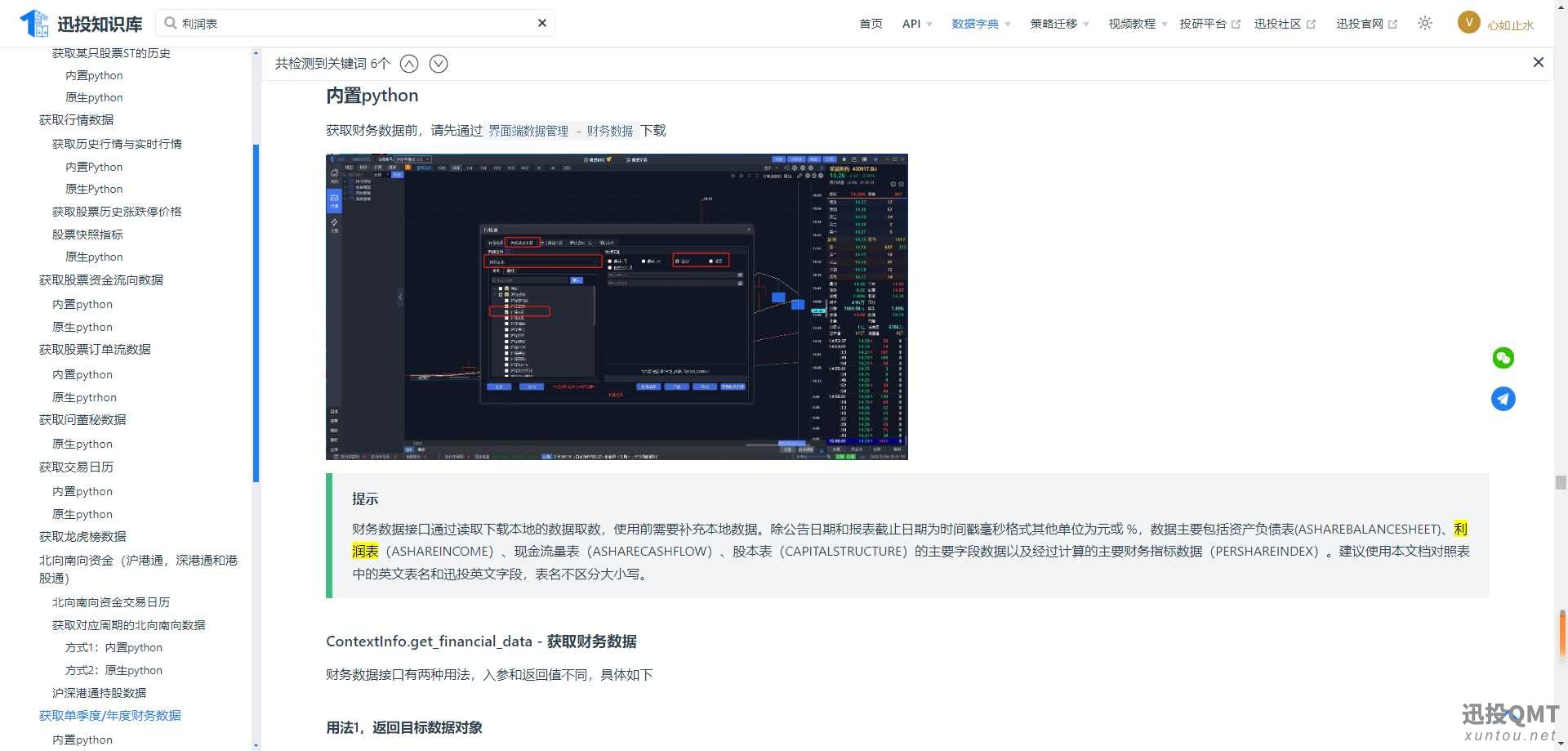Toggle the light/dark theme sun icon
This screenshot has width=1568, height=751.
[1425, 23]
